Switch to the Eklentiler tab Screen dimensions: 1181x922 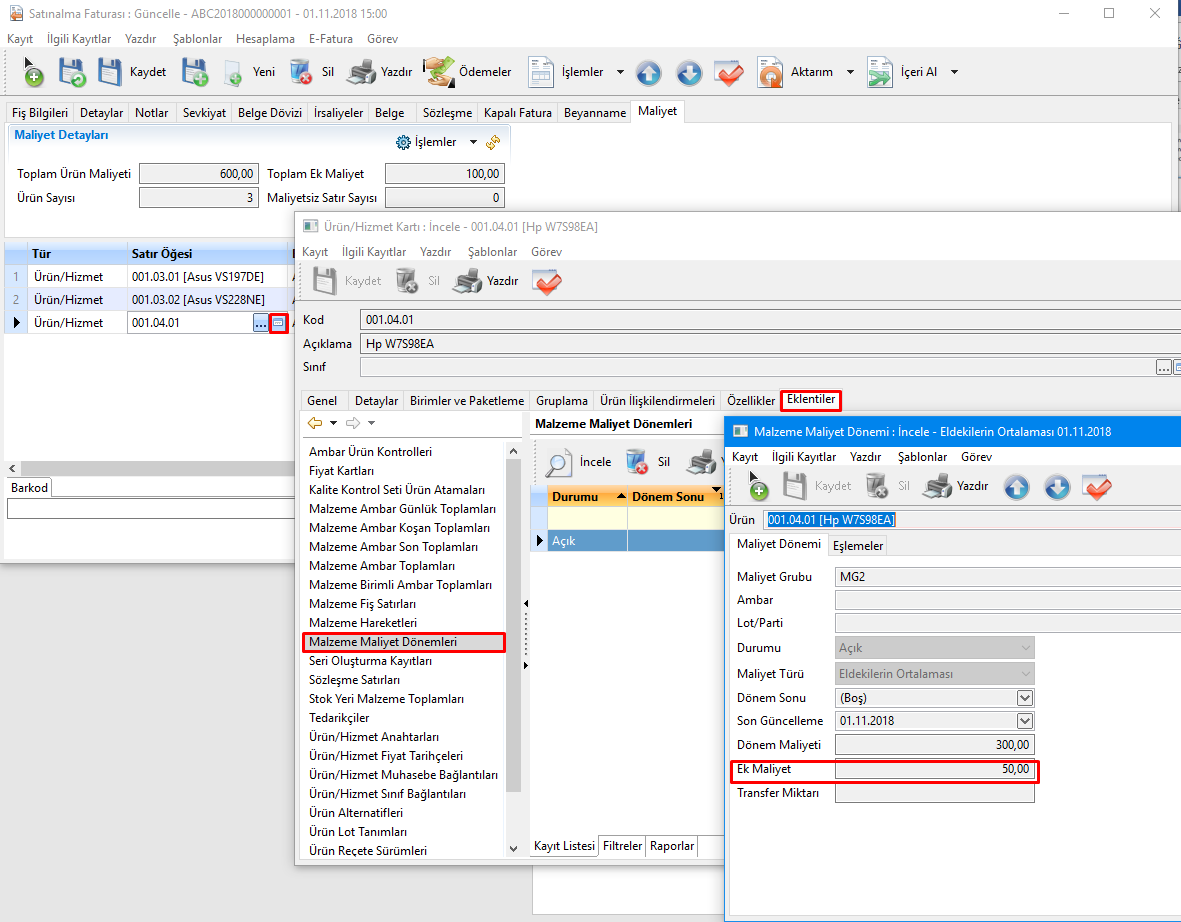pyautogui.click(x=810, y=400)
